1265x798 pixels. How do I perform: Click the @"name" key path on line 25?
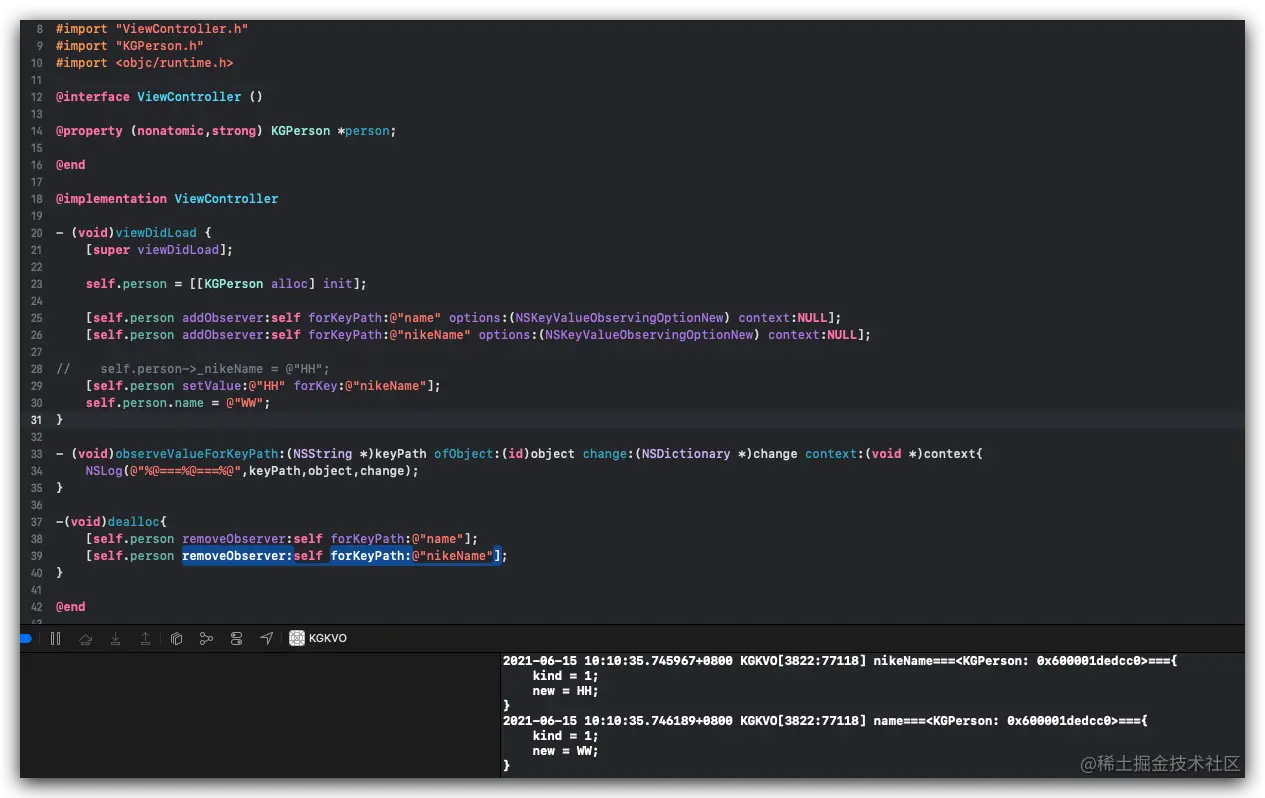click(x=415, y=318)
